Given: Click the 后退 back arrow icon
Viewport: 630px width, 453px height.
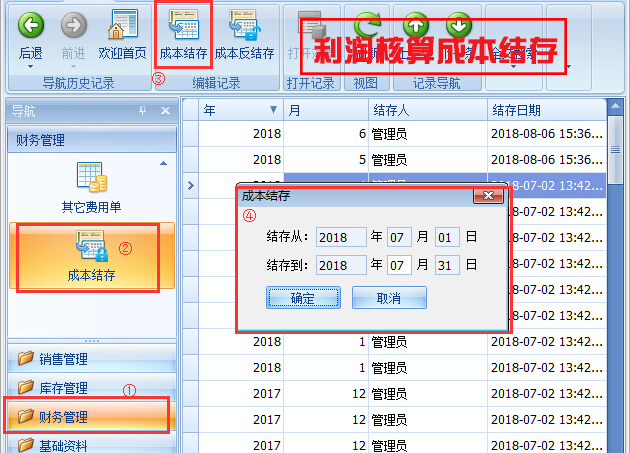Looking at the screenshot, I should coord(31,25).
